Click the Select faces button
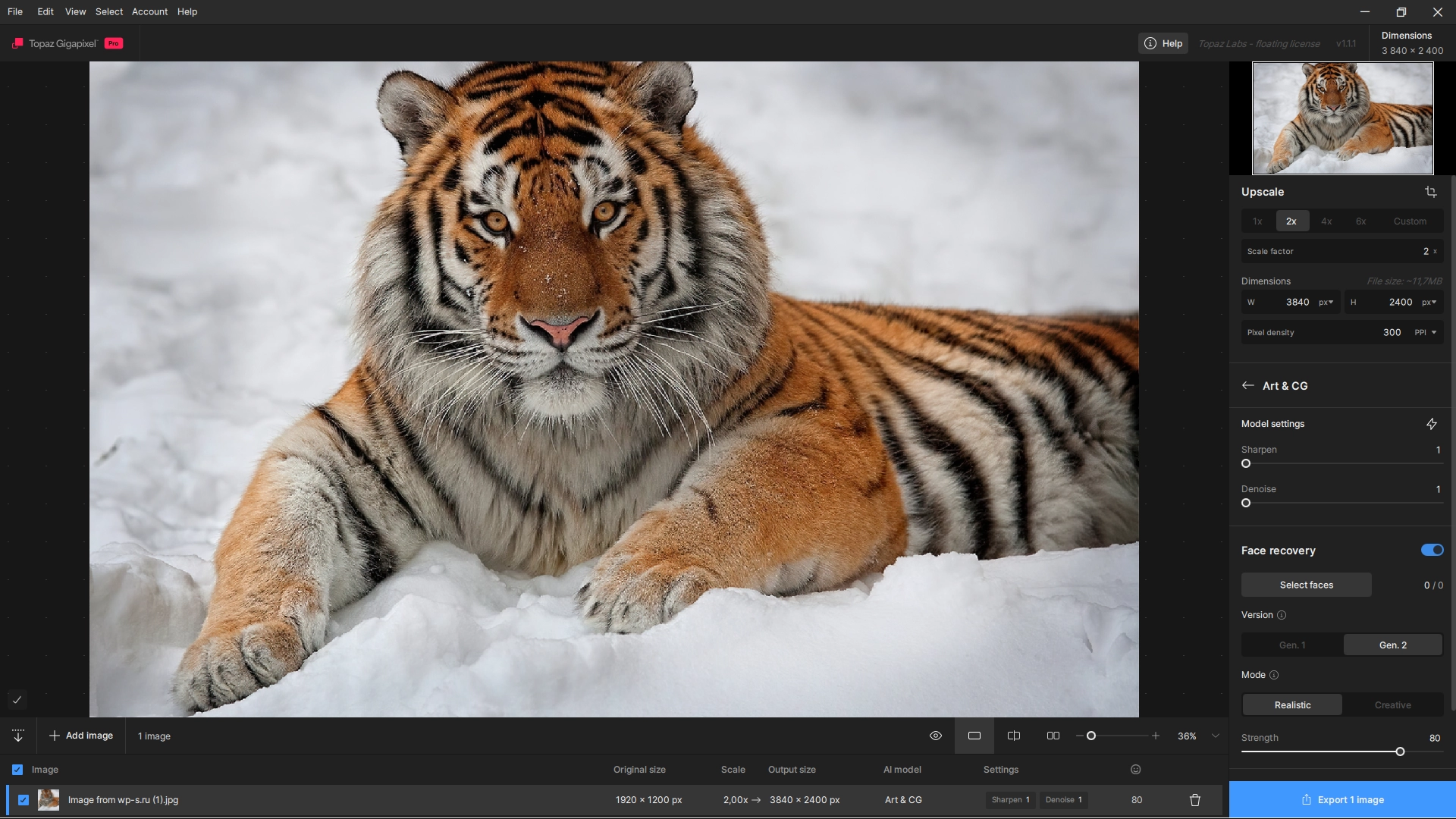The width and height of the screenshot is (1456, 819). 1306,585
